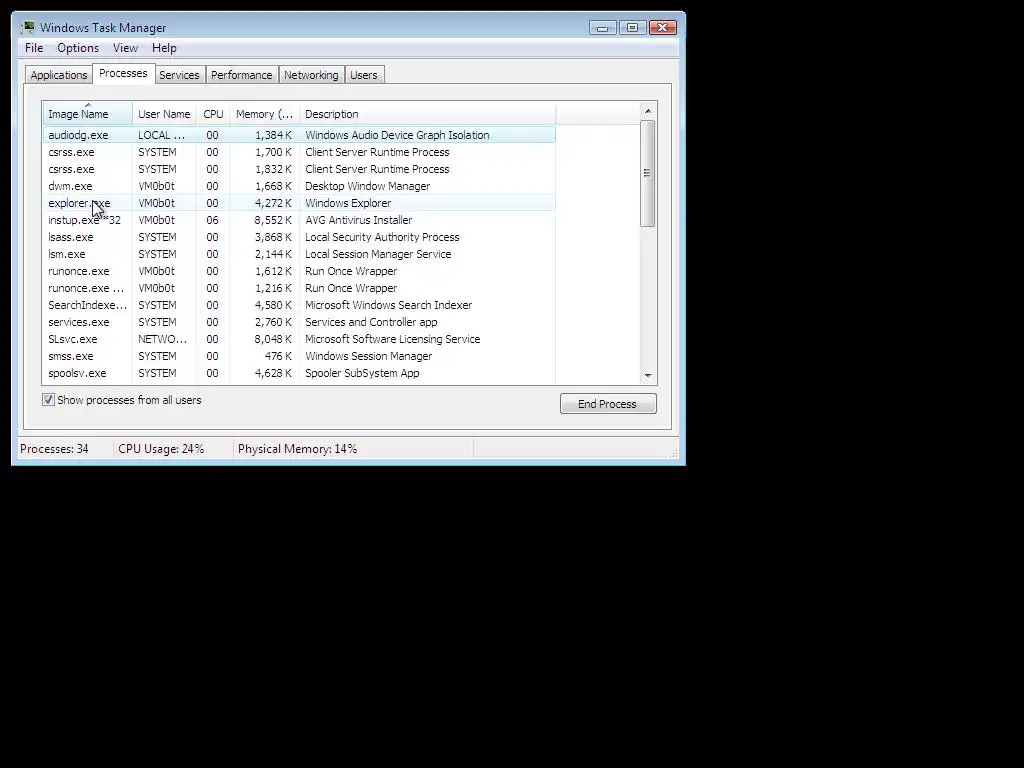Click the Task Manager title bar icon

click(27, 27)
